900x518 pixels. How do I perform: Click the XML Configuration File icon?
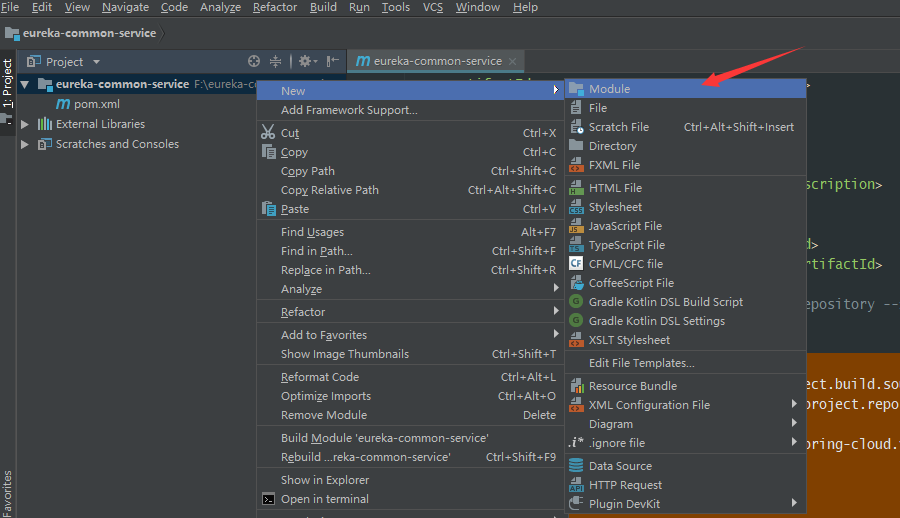(x=576, y=405)
